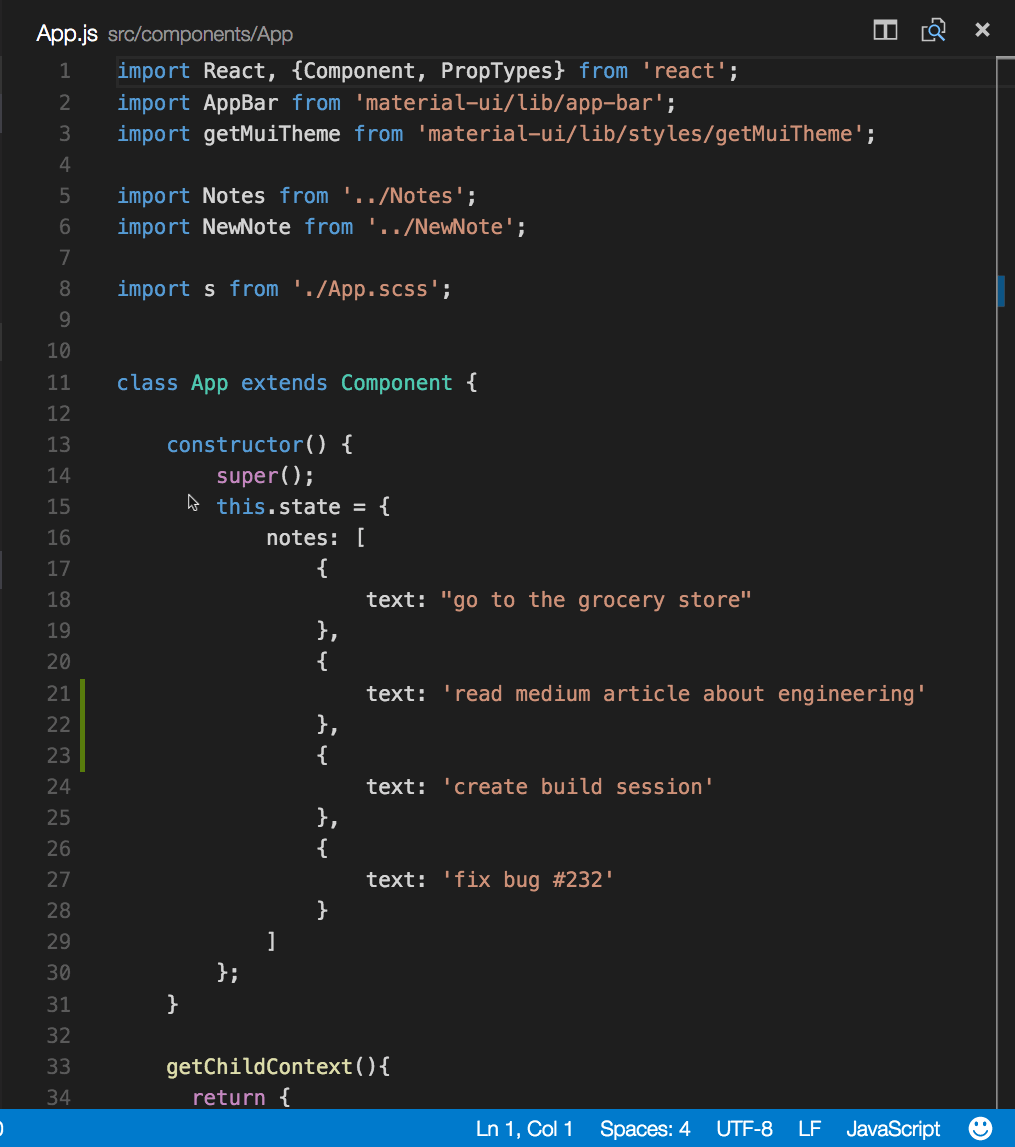1015x1147 pixels.
Task: Adjust indentation via the Spaces: 4 item
Action: coord(645,1128)
